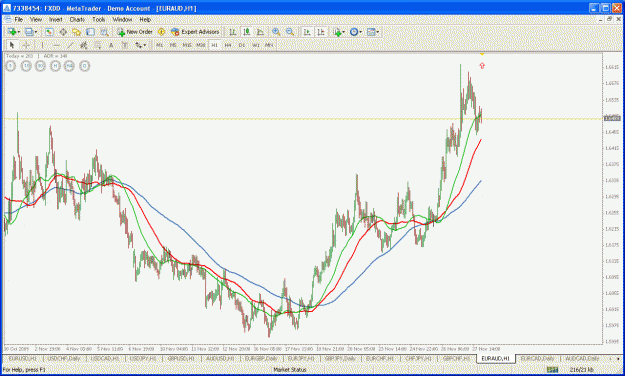Toggle Auto Scroll on the toolbar
Screen dimensions: 625x376
point(307,32)
